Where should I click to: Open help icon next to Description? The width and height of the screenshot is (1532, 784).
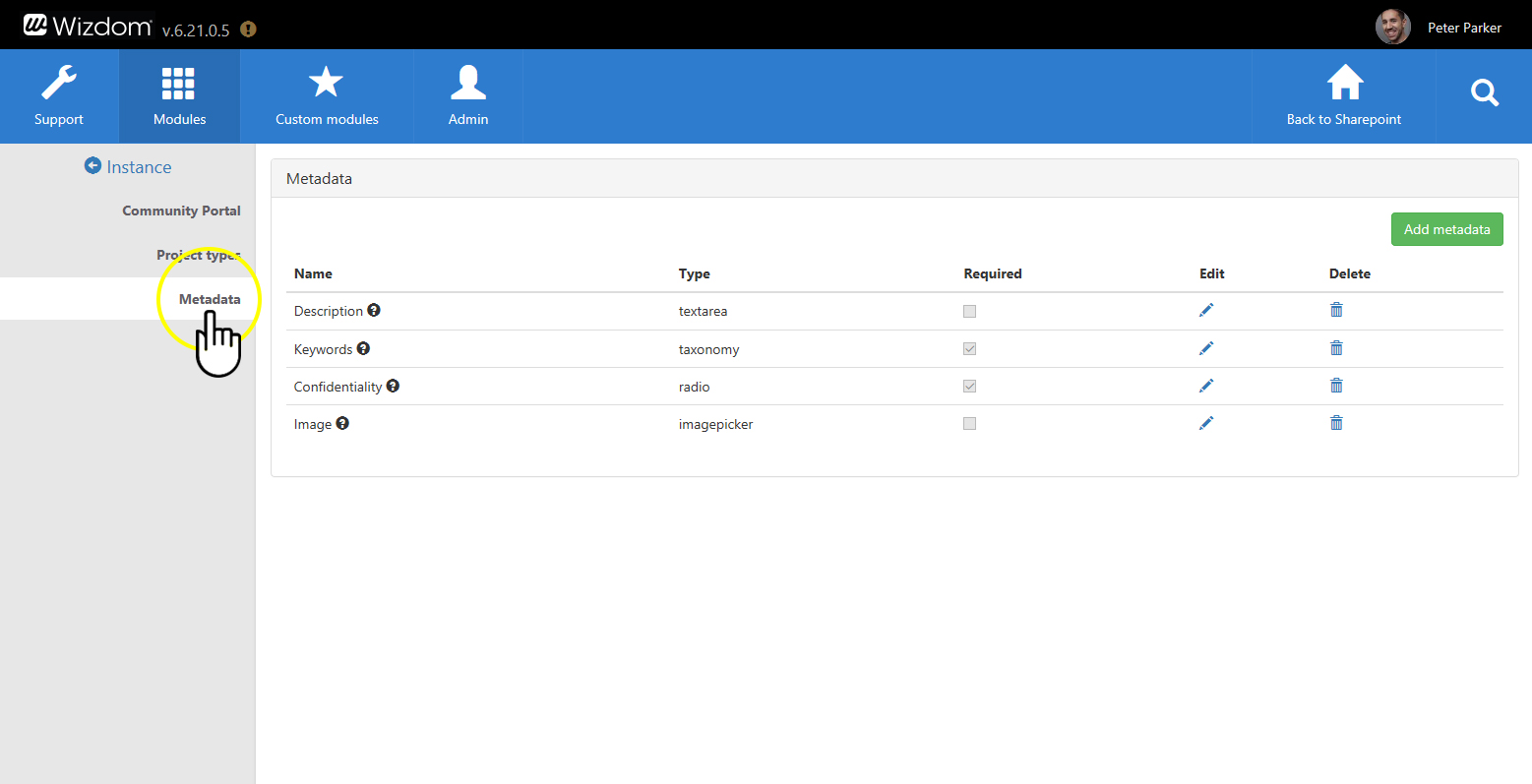374,310
